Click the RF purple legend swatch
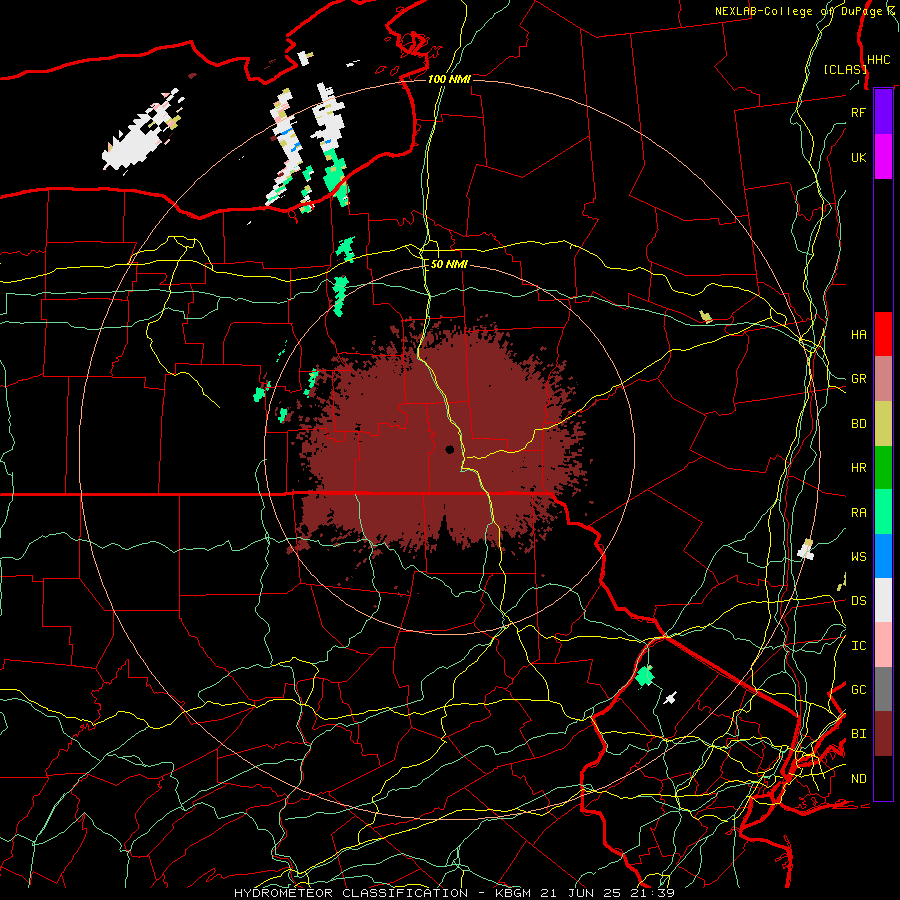900x900 pixels. coord(883,112)
